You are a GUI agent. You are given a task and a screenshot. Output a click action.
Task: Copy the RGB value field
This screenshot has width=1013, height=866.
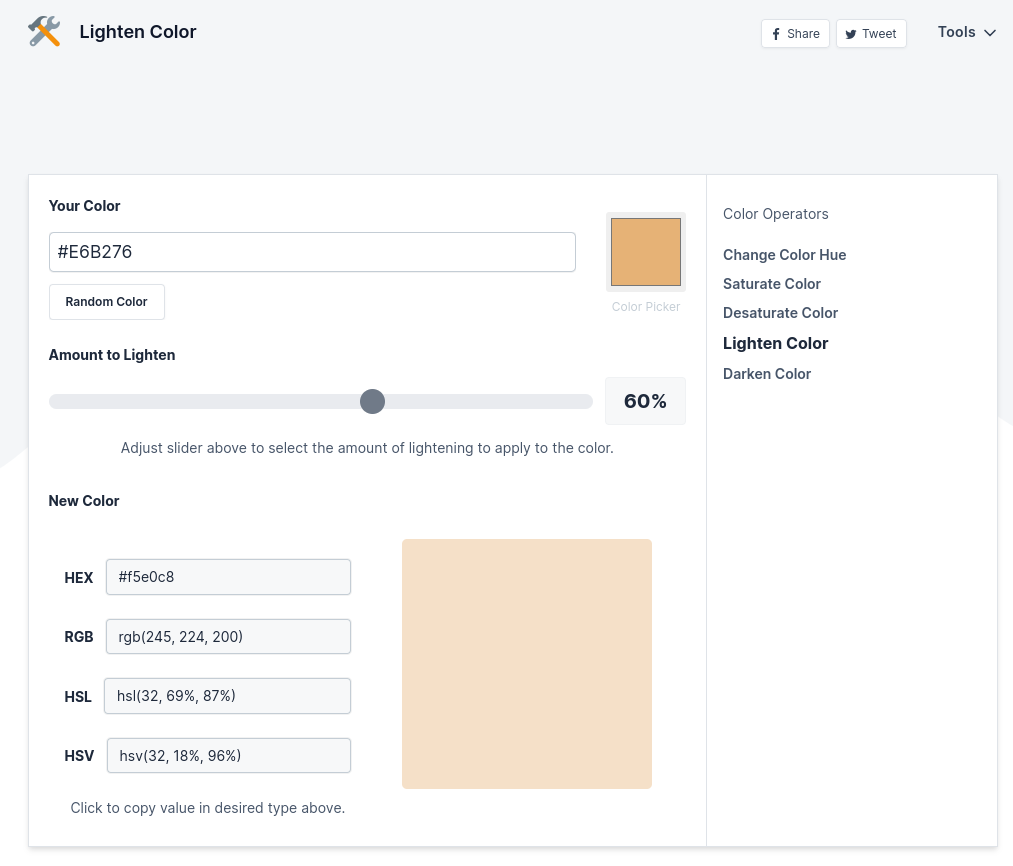(228, 637)
